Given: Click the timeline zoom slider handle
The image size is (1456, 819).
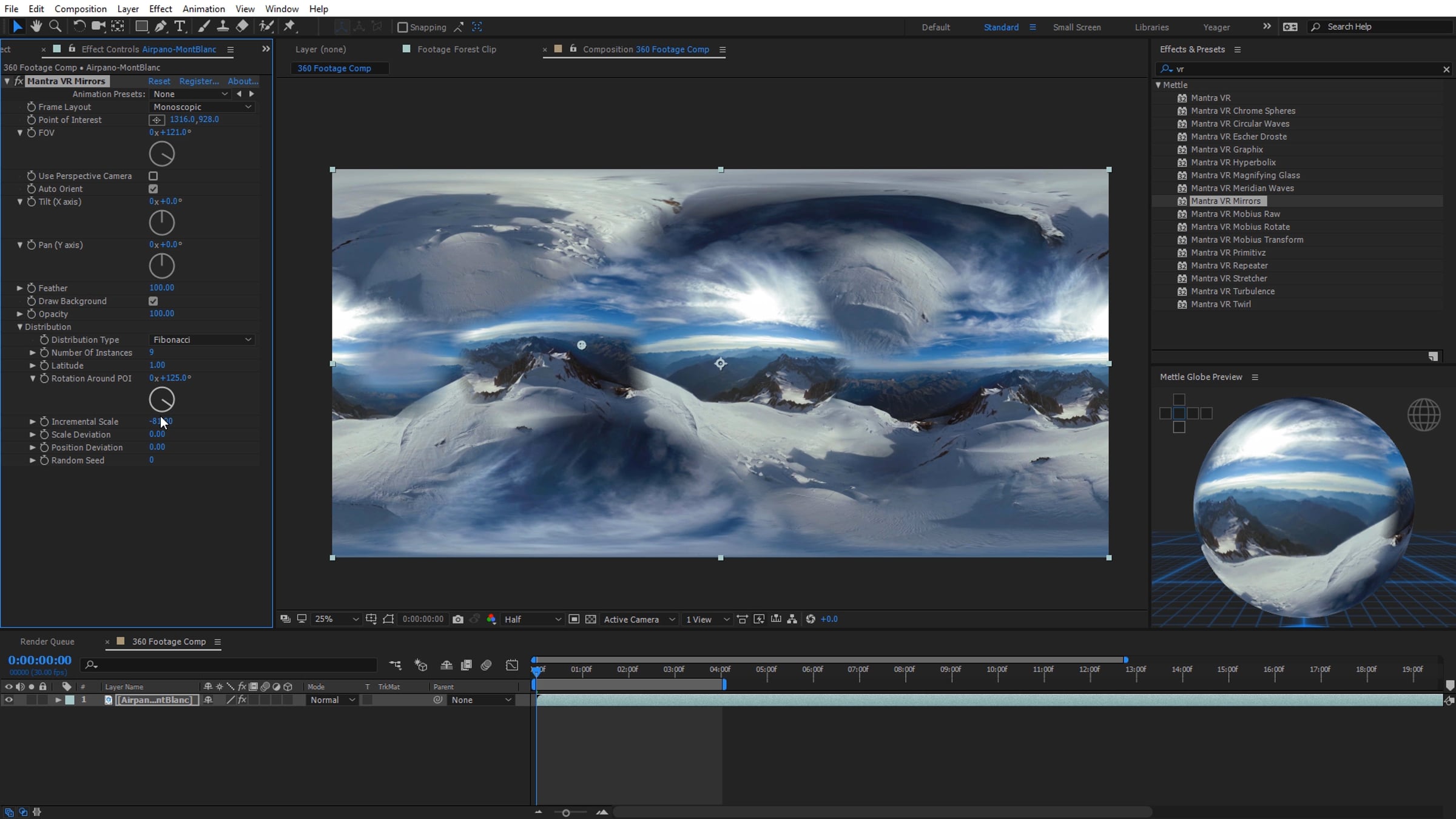Looking at the screenshot, I should point(566,813).
